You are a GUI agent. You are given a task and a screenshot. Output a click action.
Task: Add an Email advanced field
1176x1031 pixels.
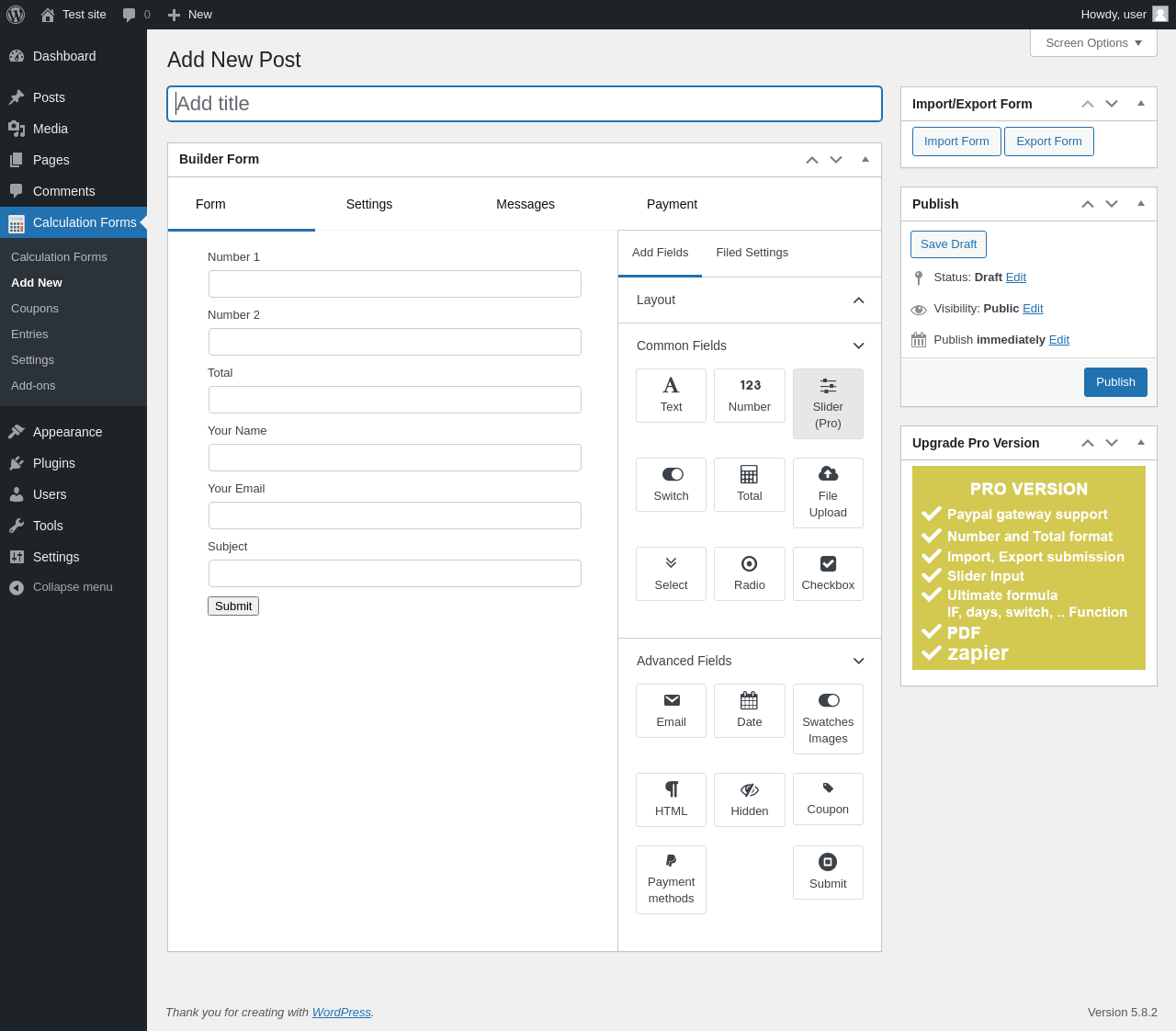671,710
